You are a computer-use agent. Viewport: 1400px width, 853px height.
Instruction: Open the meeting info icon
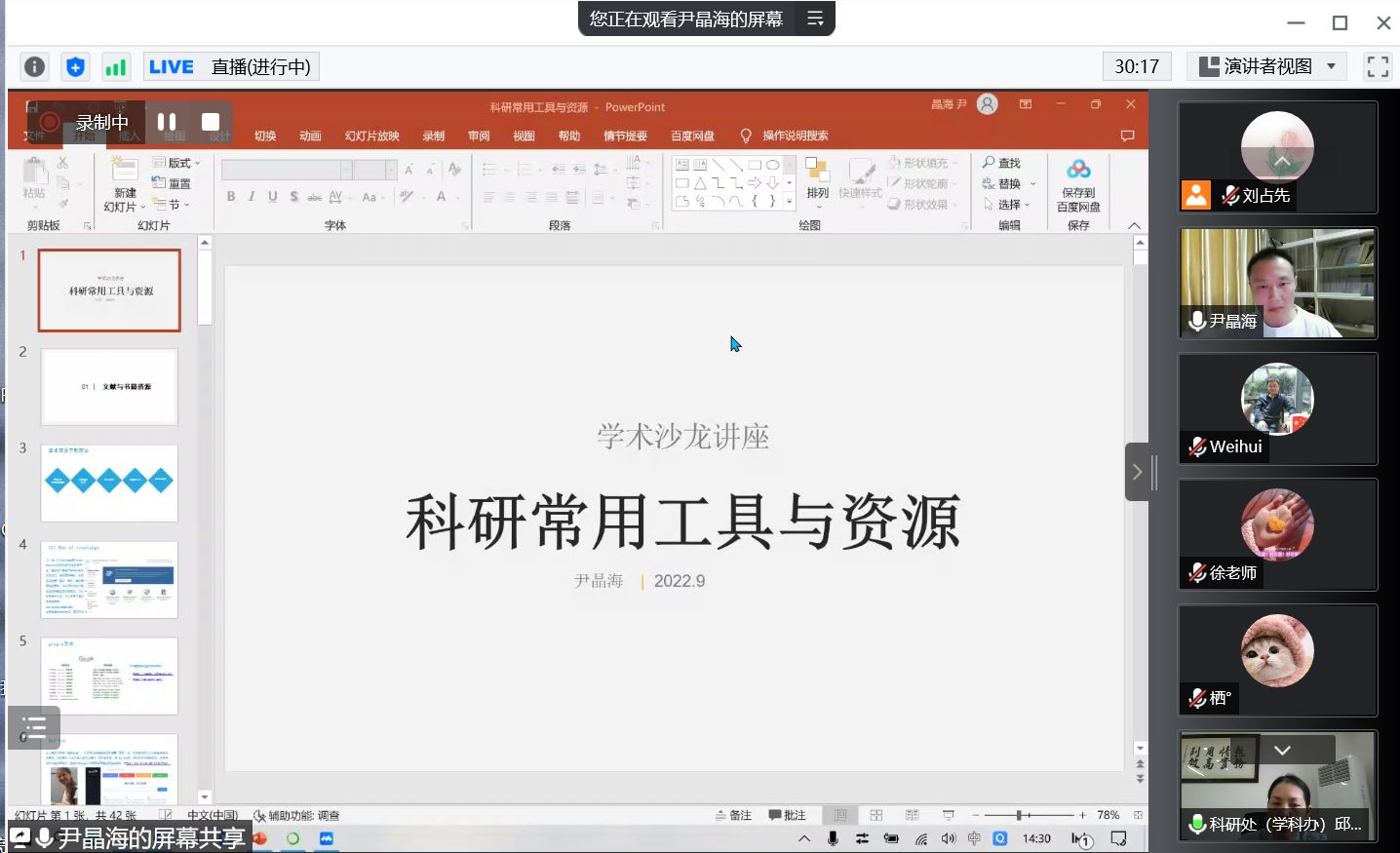point(34,66)
